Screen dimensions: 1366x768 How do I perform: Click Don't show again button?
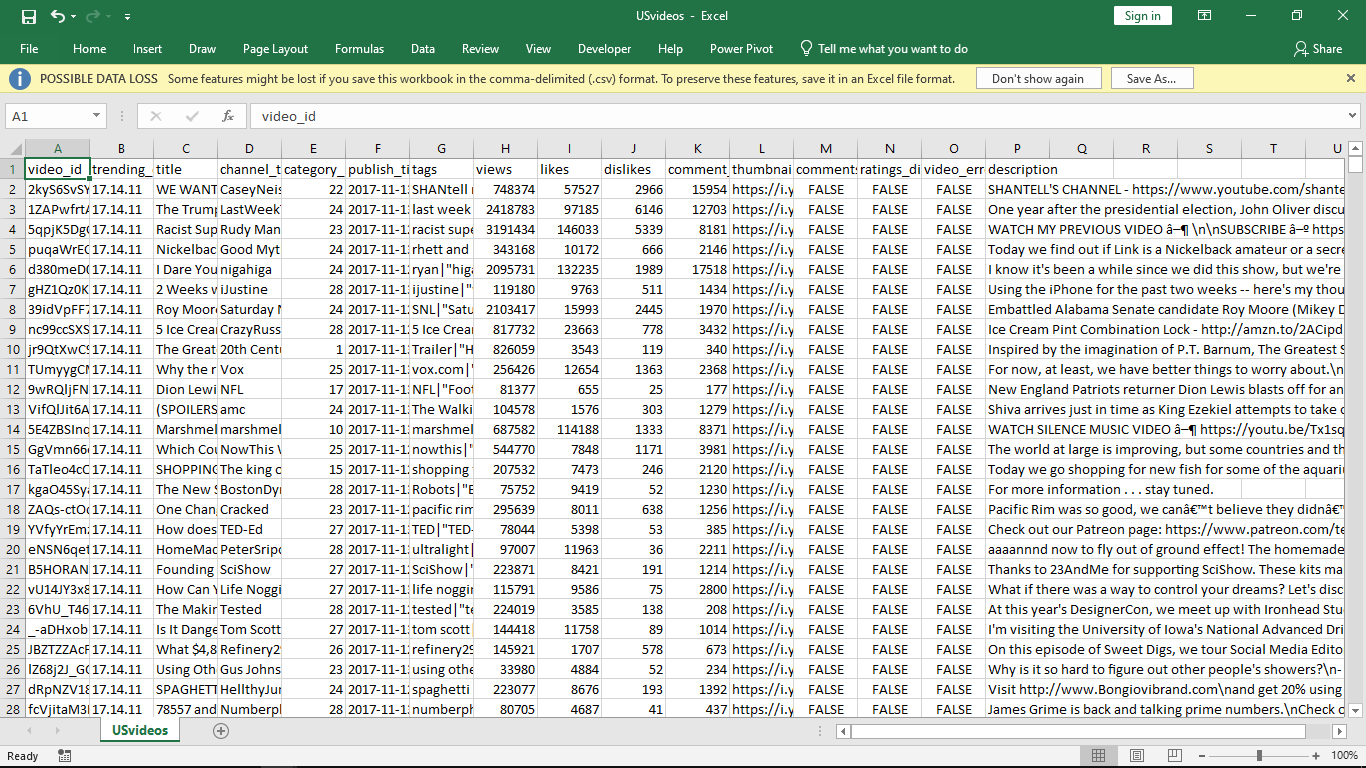coord(1037,79)
